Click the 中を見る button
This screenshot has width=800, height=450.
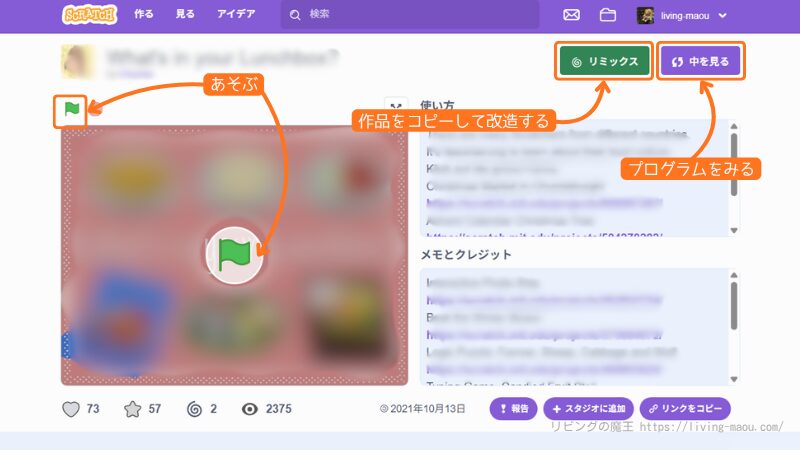[700, 62]
